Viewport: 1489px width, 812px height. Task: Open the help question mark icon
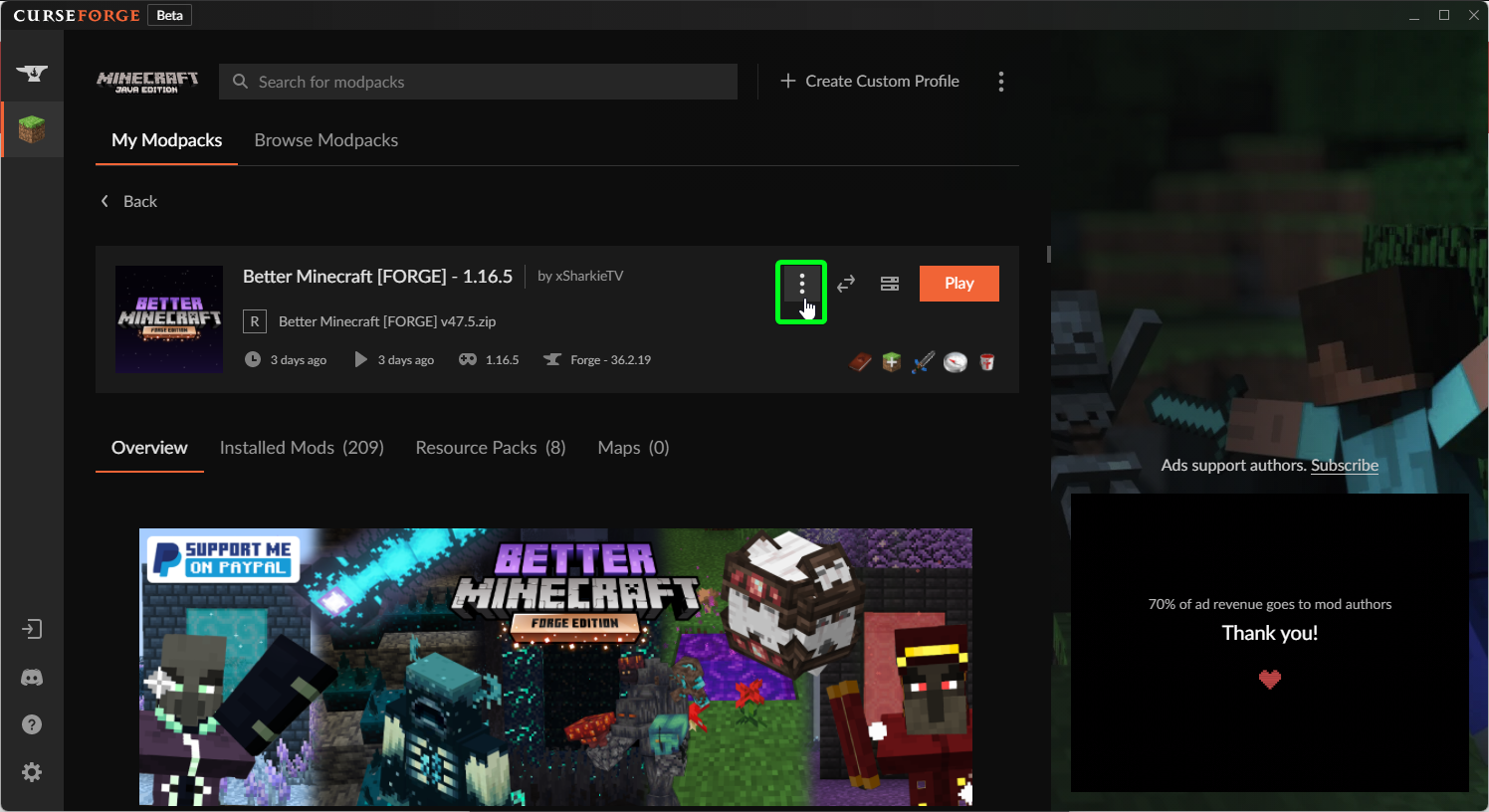[32, 724]
